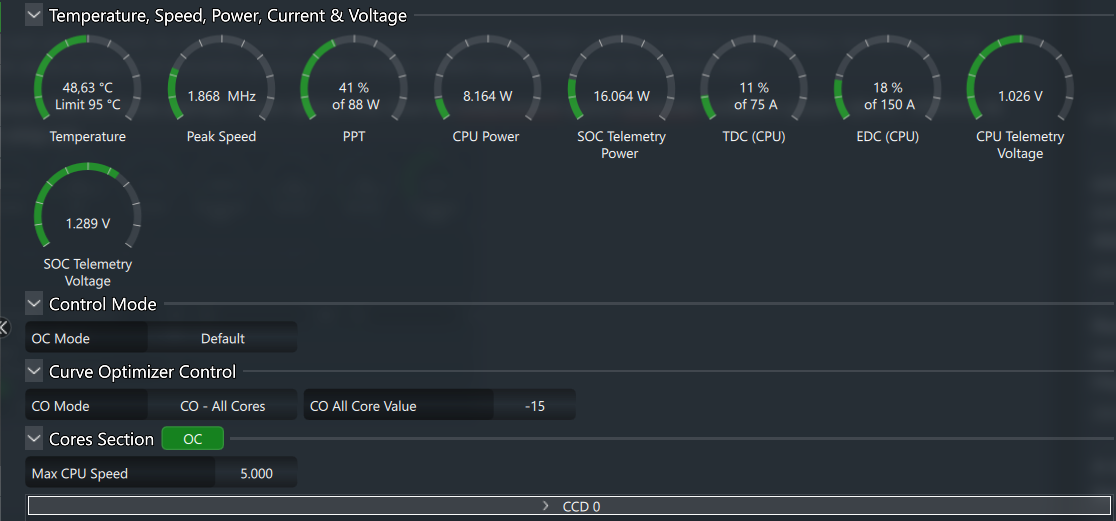Click the Max CPU Speed value field

[256, 473]
